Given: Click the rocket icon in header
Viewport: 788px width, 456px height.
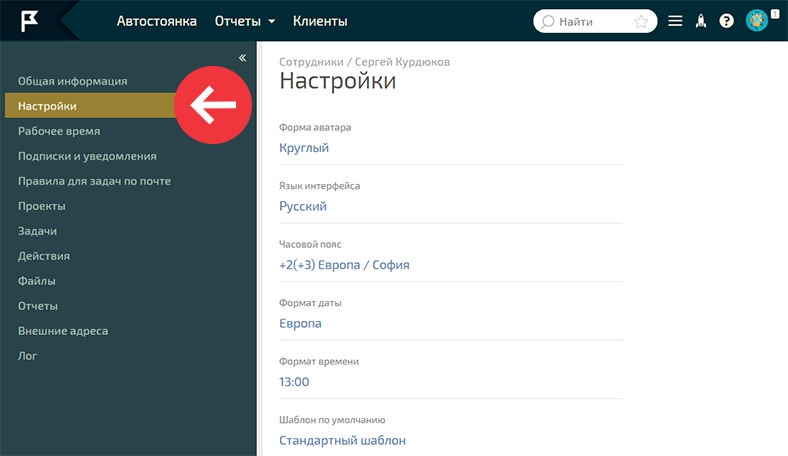Looking at the screenshot, I should pyautogui.click(x=701, y=21).
